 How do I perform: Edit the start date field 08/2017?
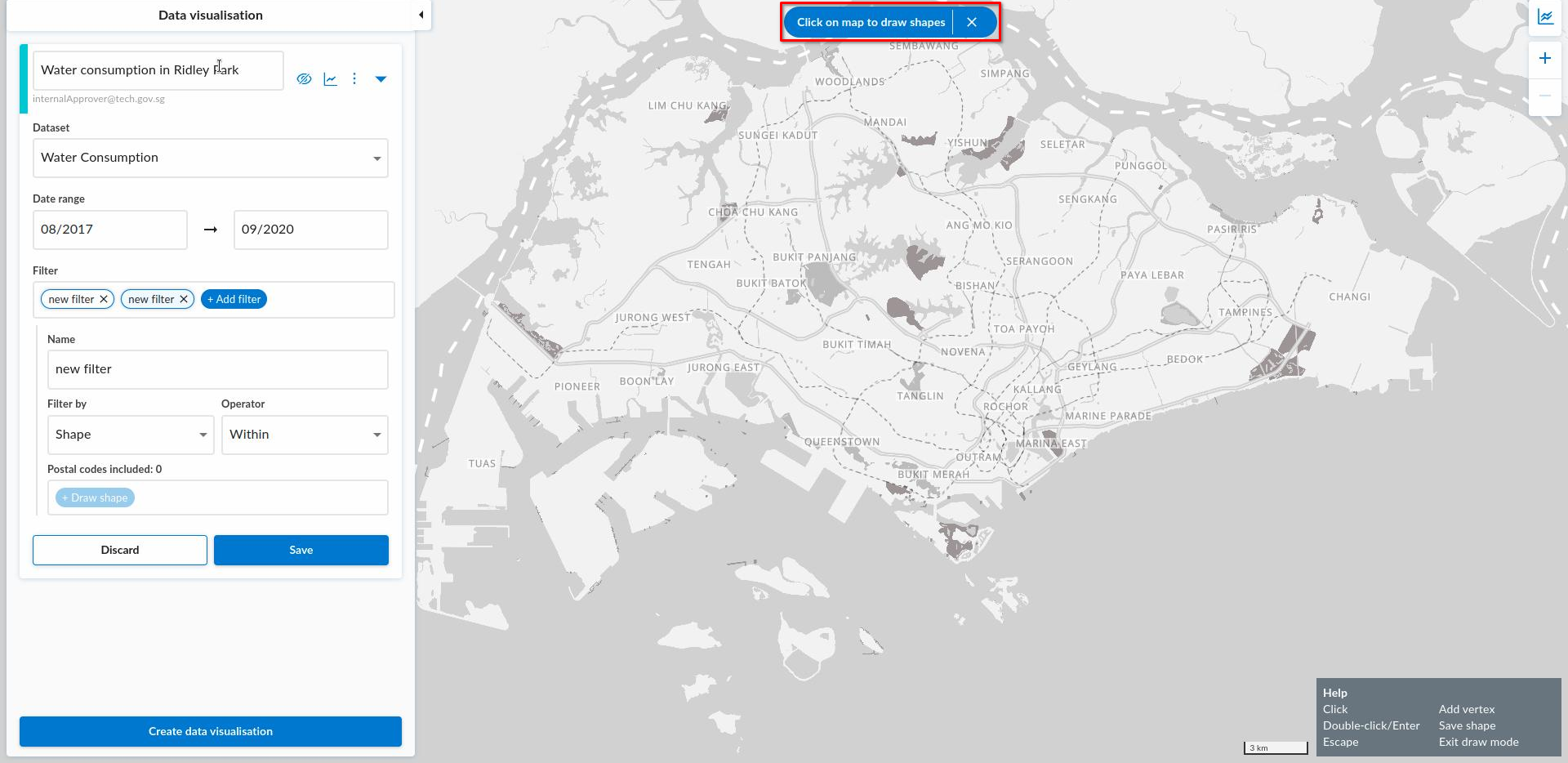click(110, 230)
